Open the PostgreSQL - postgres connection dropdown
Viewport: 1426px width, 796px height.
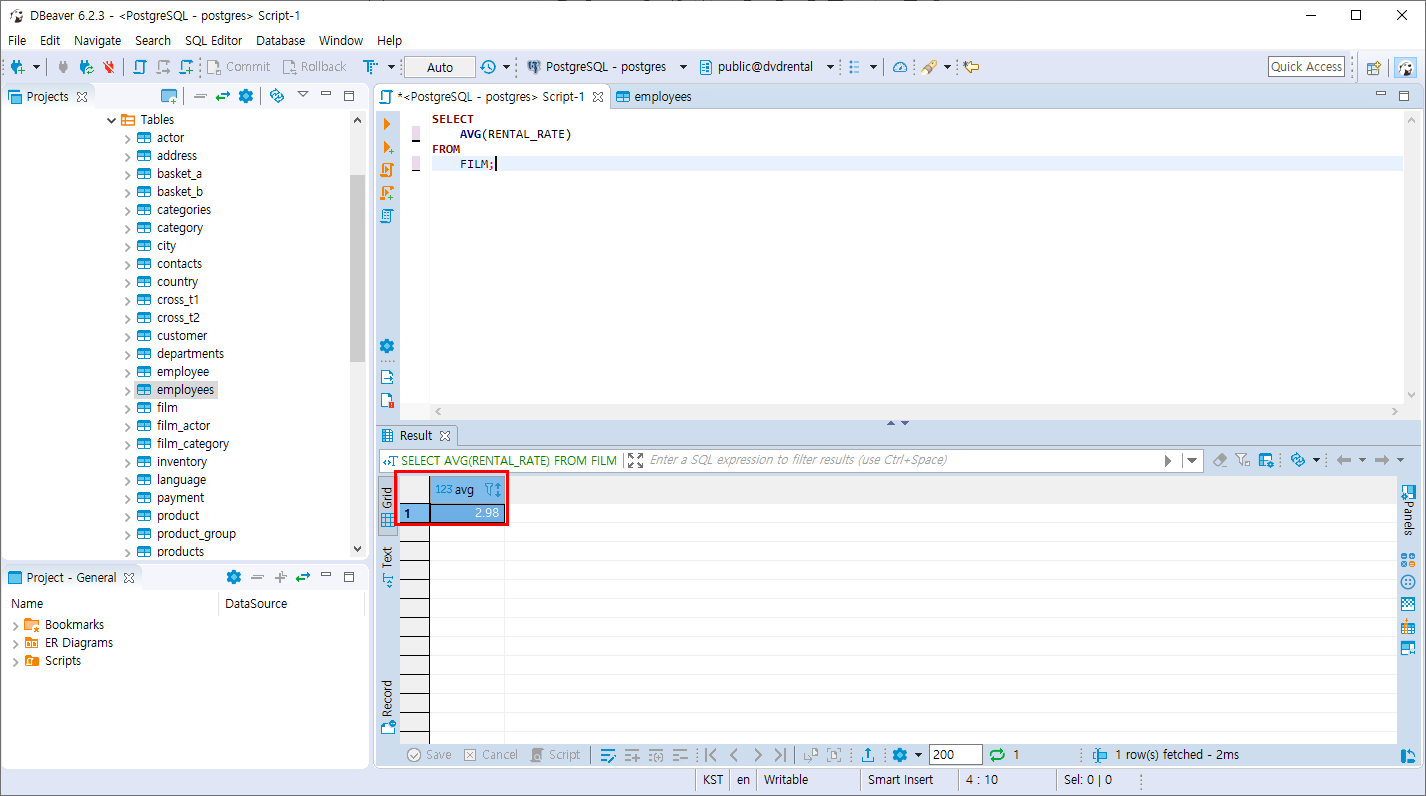(x=683, y=67)
